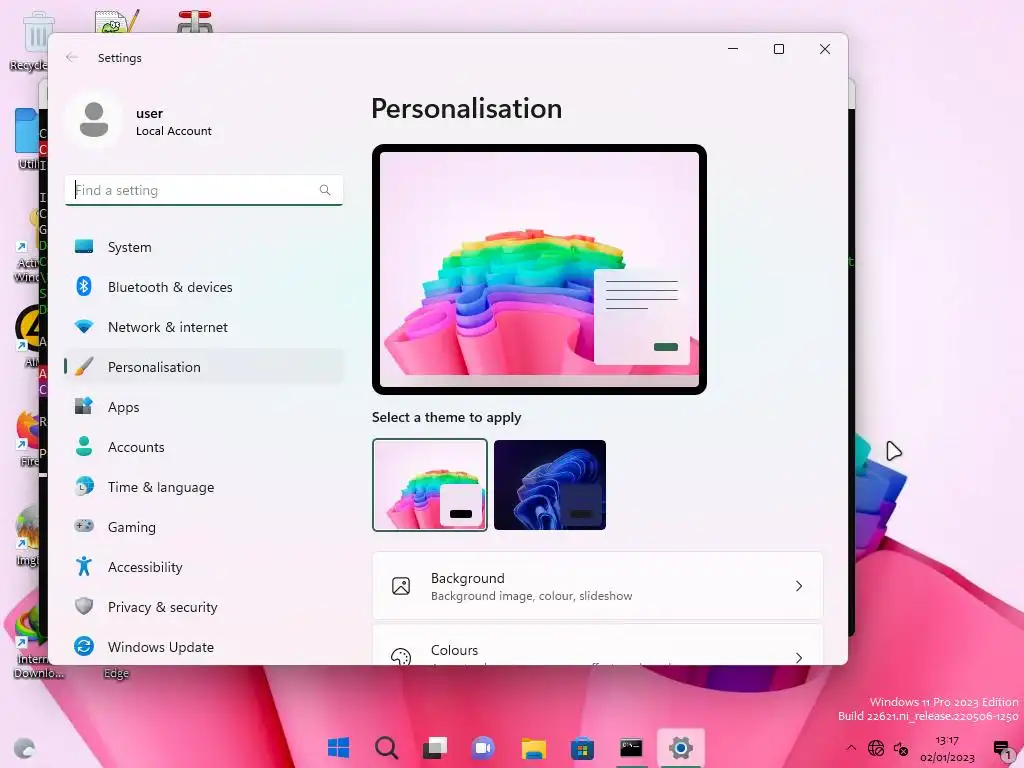1024x768 pixels.
Task: Open the Chat camera app on taskbar
Action: (x=484, y=748)
